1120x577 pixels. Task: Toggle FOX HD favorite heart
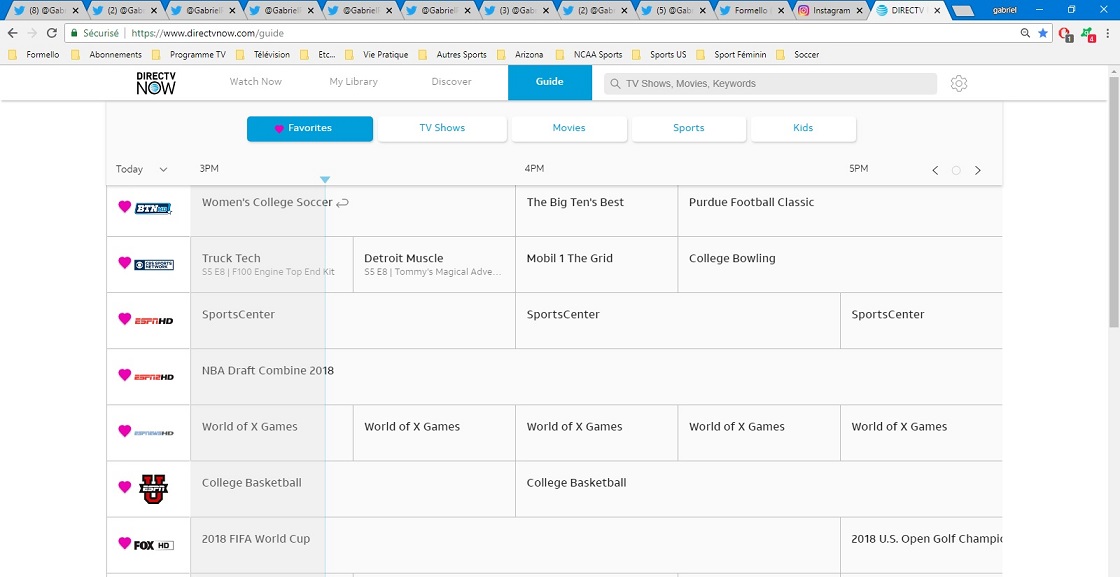coord(124,543)
